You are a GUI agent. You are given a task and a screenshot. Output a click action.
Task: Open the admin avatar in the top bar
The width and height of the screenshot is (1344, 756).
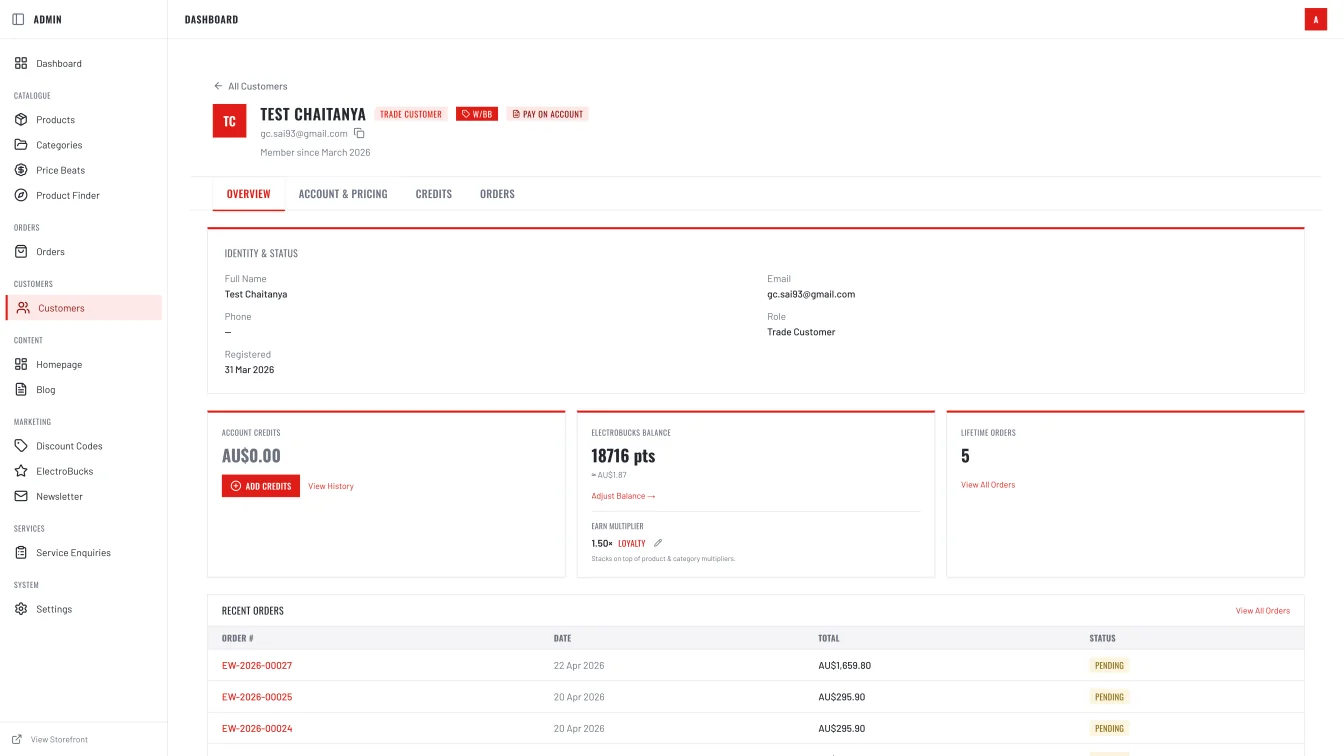point(1316,18)
